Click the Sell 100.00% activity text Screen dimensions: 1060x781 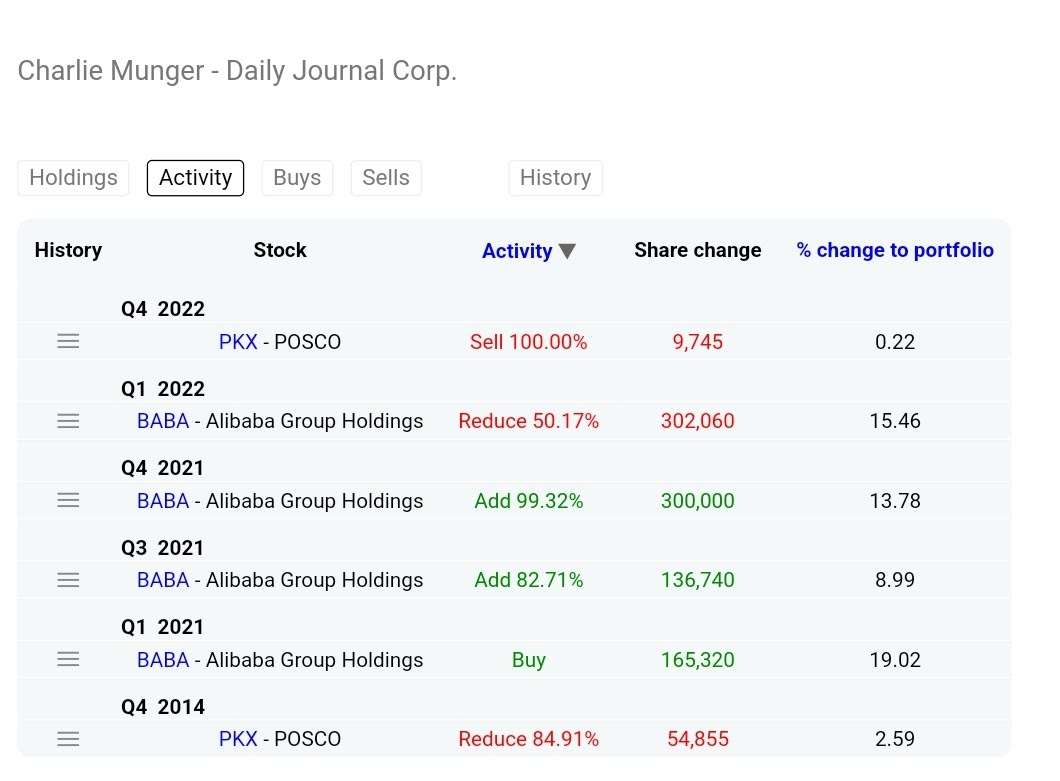click(529, 342)
